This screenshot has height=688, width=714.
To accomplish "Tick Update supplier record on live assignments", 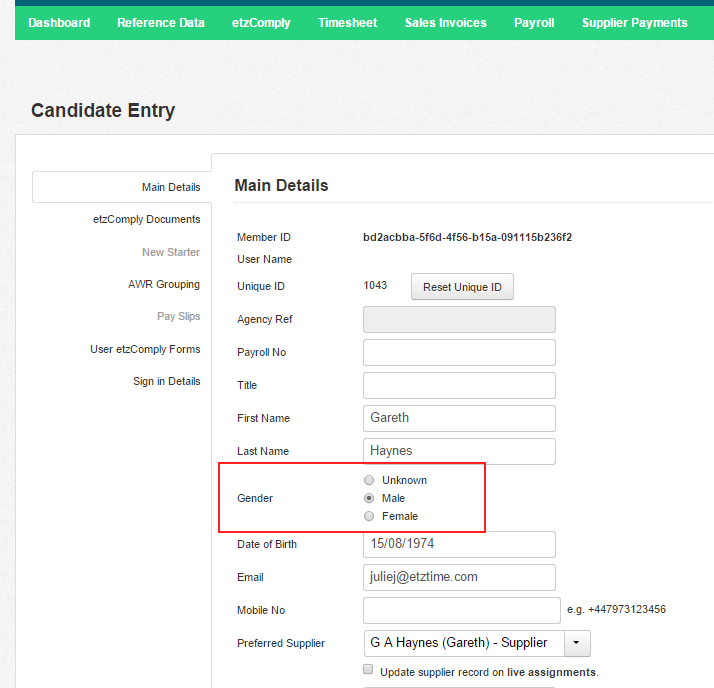I will [x=368, y=669].
